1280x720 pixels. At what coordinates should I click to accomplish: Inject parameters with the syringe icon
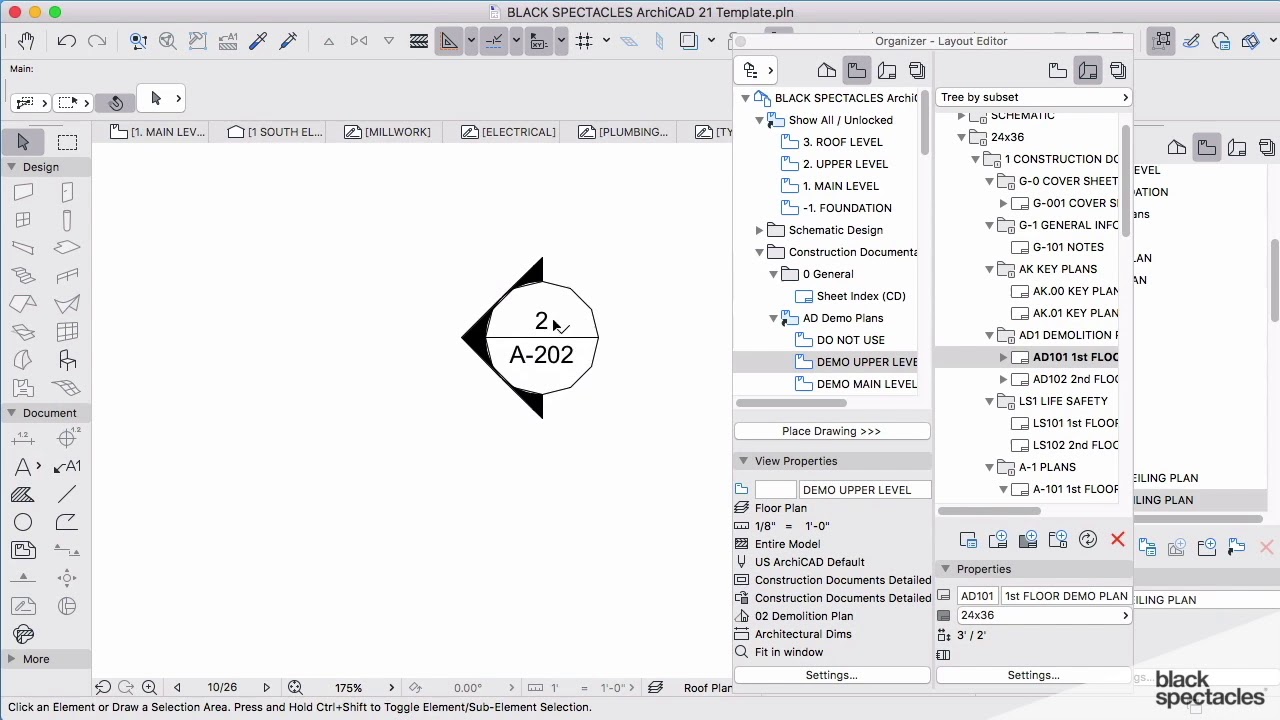[x=288, y=41]
